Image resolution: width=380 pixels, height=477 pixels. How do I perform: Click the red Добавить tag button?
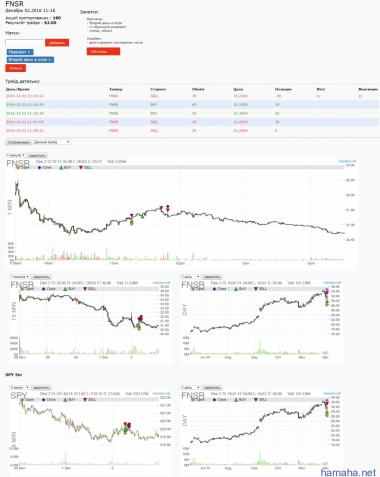pyautogui.click(x=57, y=43)
